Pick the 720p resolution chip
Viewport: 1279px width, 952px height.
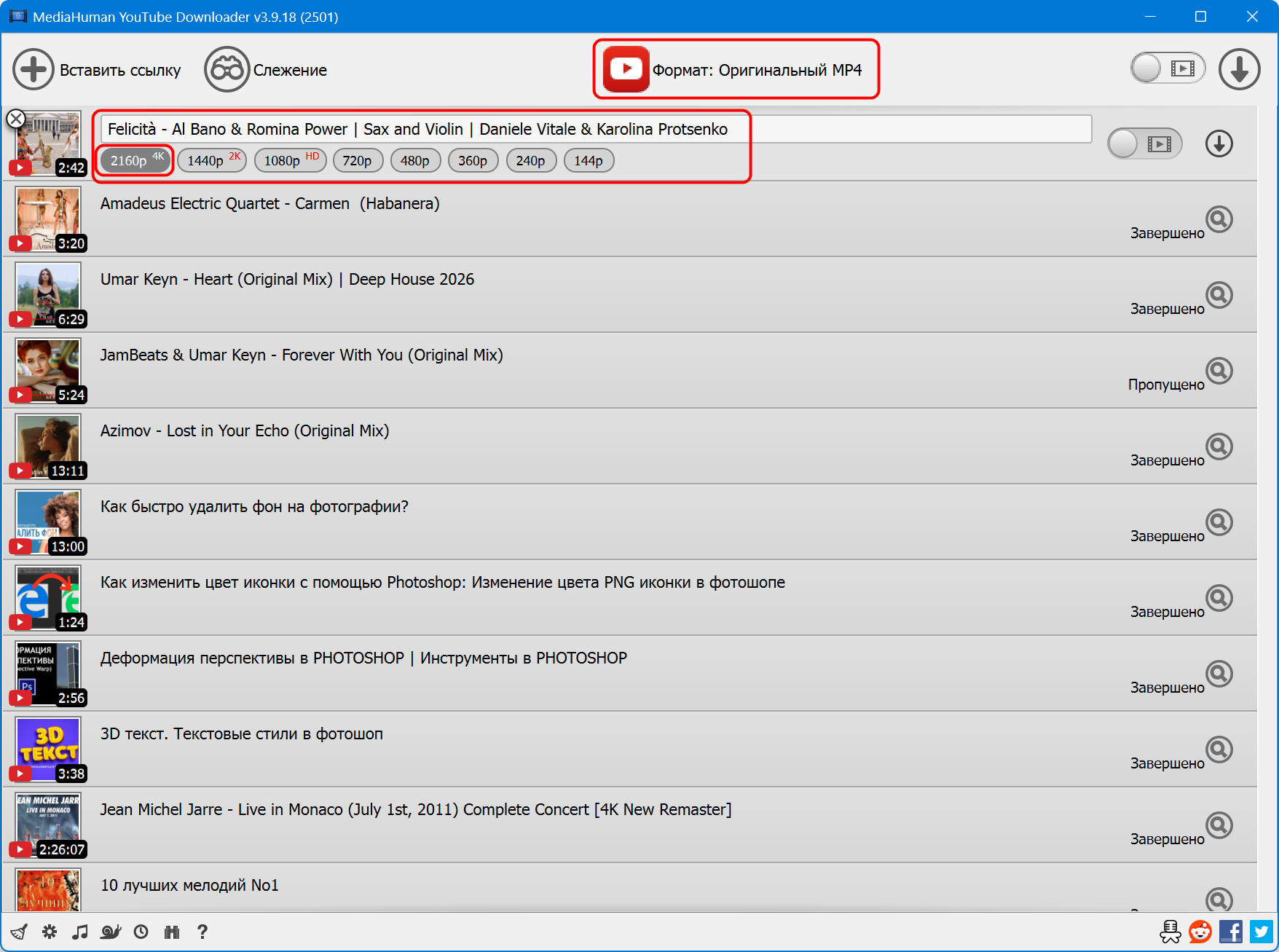point(357,160)
